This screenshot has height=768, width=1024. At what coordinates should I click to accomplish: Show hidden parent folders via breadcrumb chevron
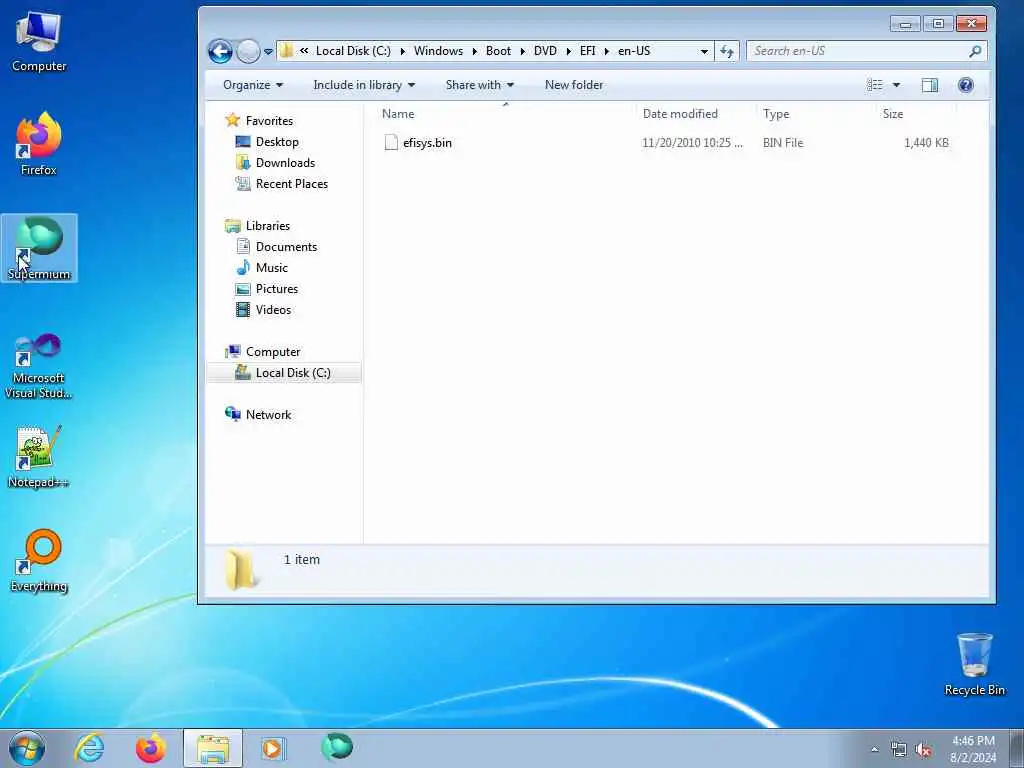[304, 51]
